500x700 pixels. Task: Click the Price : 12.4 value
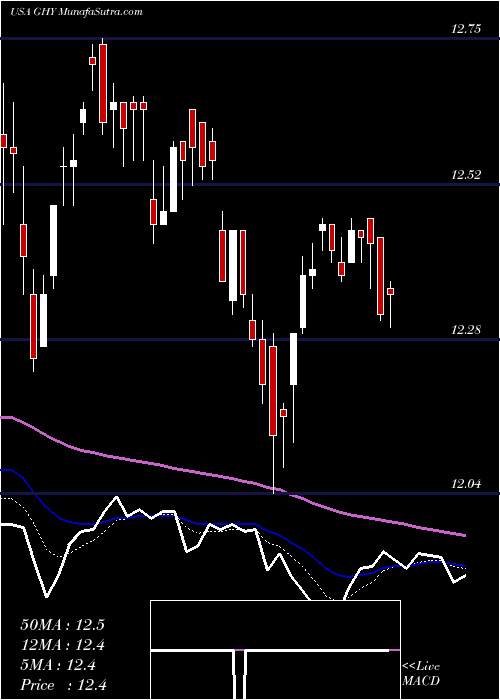click(62, 685)
